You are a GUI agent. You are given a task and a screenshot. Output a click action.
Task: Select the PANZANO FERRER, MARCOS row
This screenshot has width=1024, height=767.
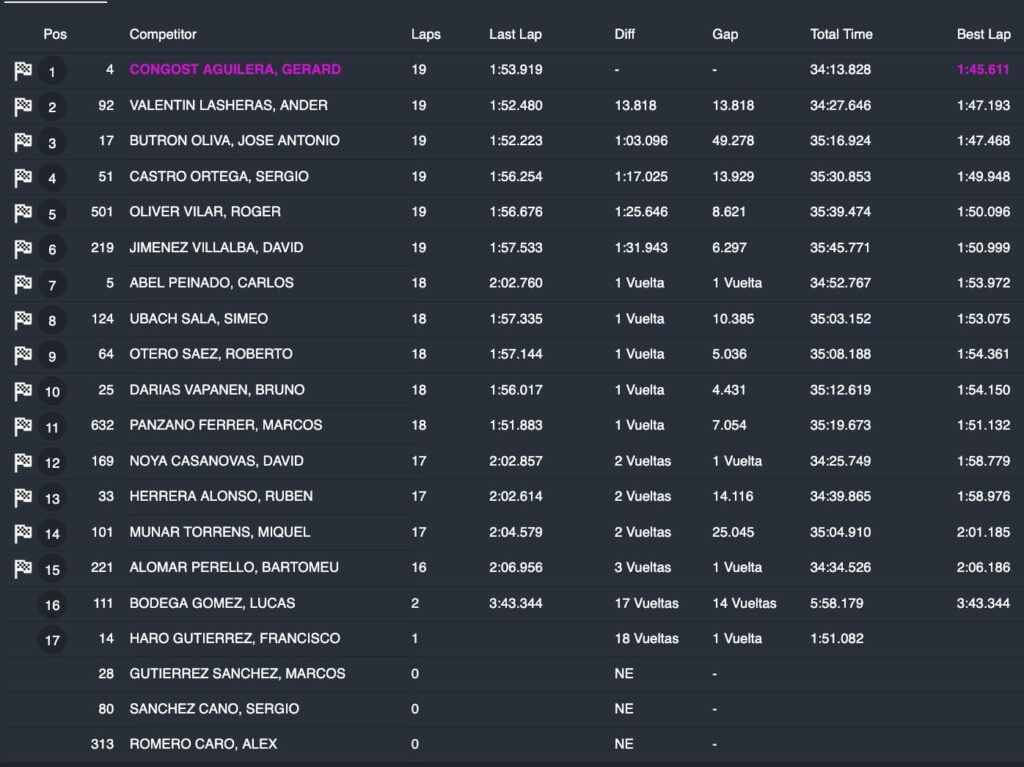pos(226,425)
